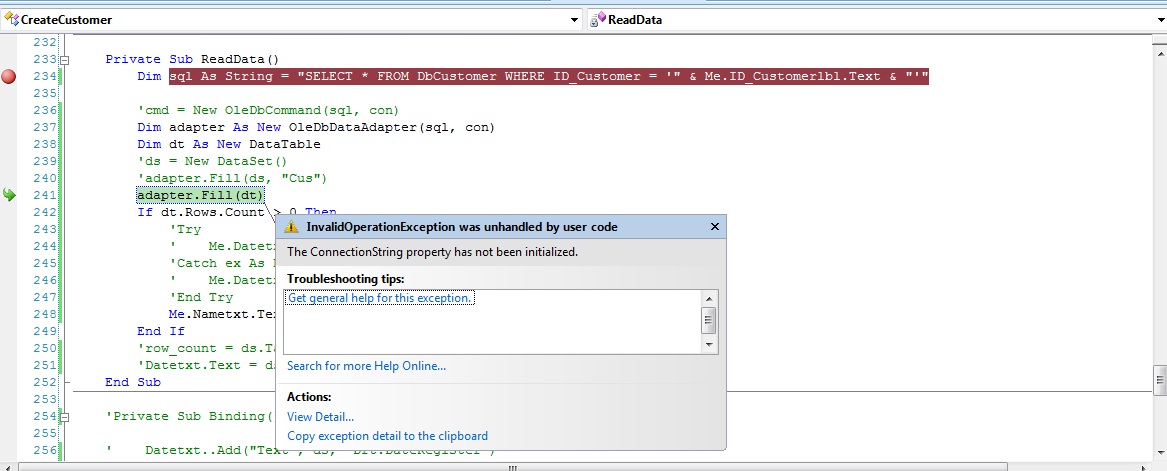
Task: Open the 'View Detail...' action
Action: 321,417
